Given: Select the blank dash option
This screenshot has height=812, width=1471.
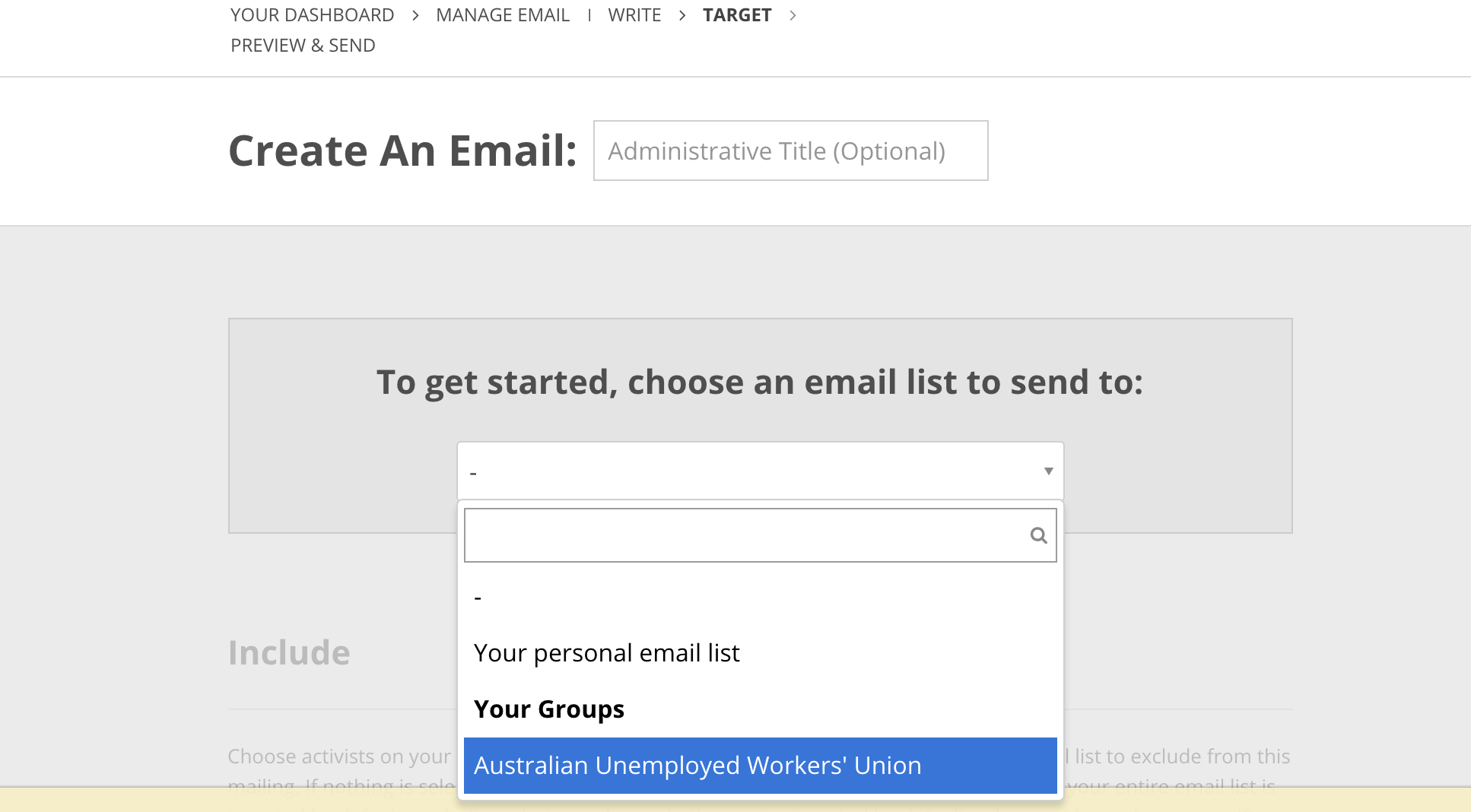Looking at the screenshot, I should pyautogui.click(x=760, y=597).
